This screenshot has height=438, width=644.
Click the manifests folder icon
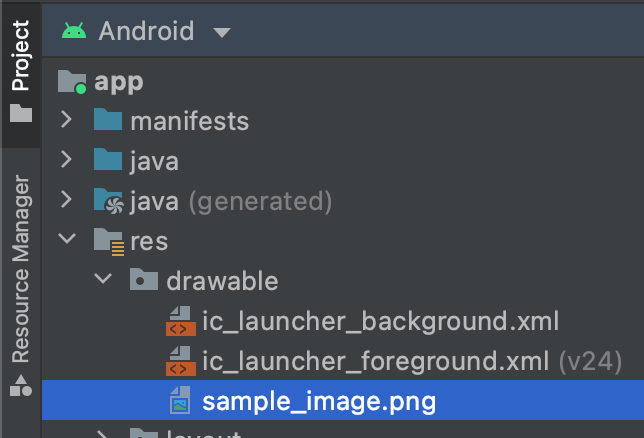tap(107, 121)
